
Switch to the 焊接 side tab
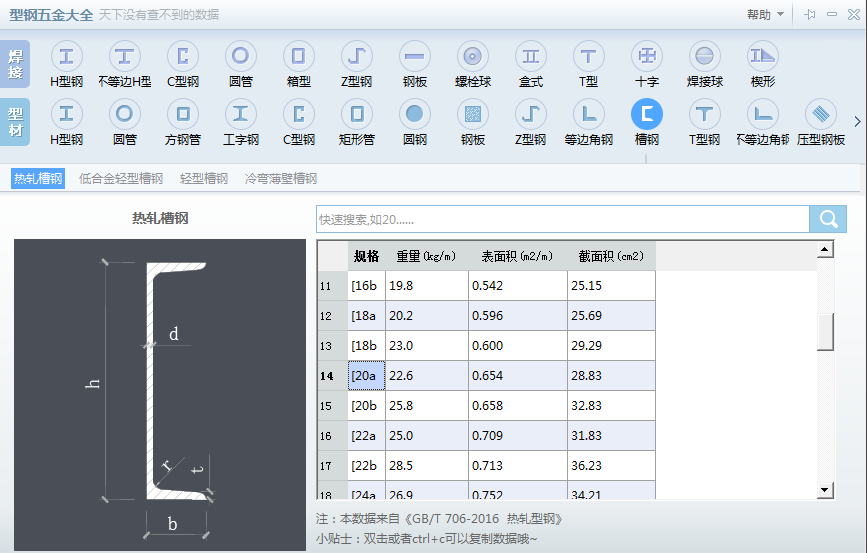pos(15,64)
